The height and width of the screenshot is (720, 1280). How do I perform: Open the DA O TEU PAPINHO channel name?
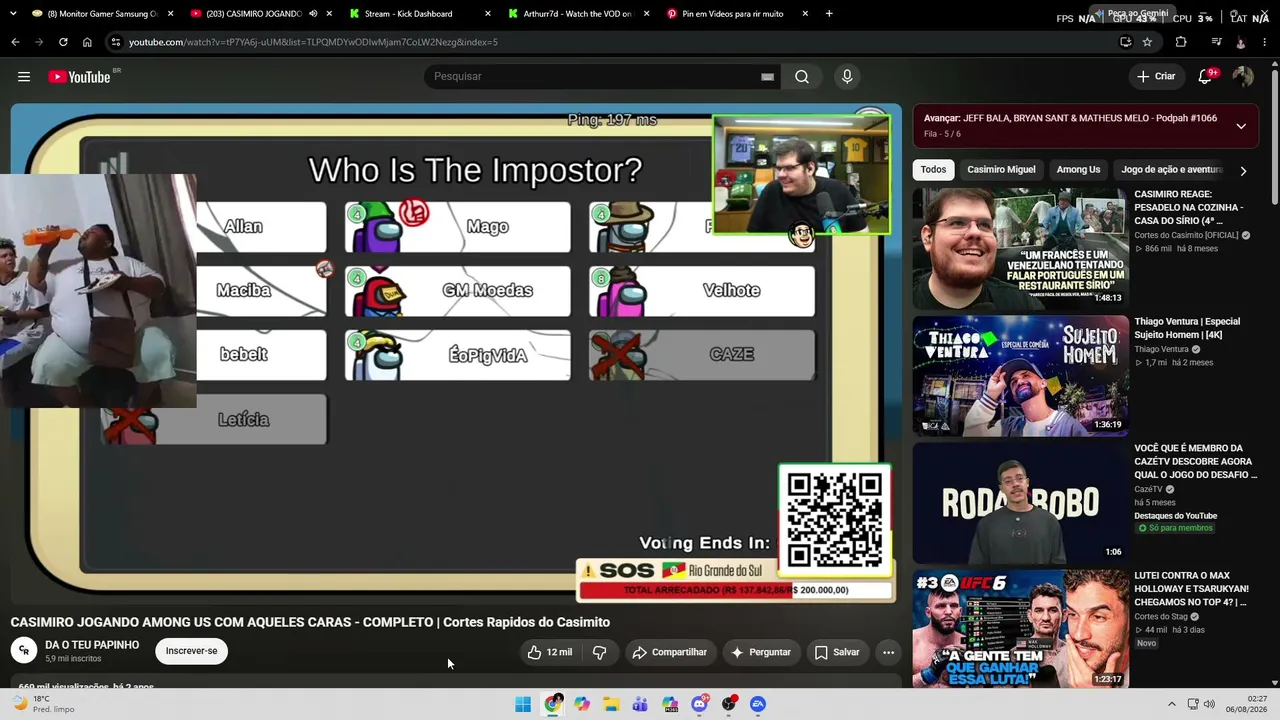click(92, 645)
